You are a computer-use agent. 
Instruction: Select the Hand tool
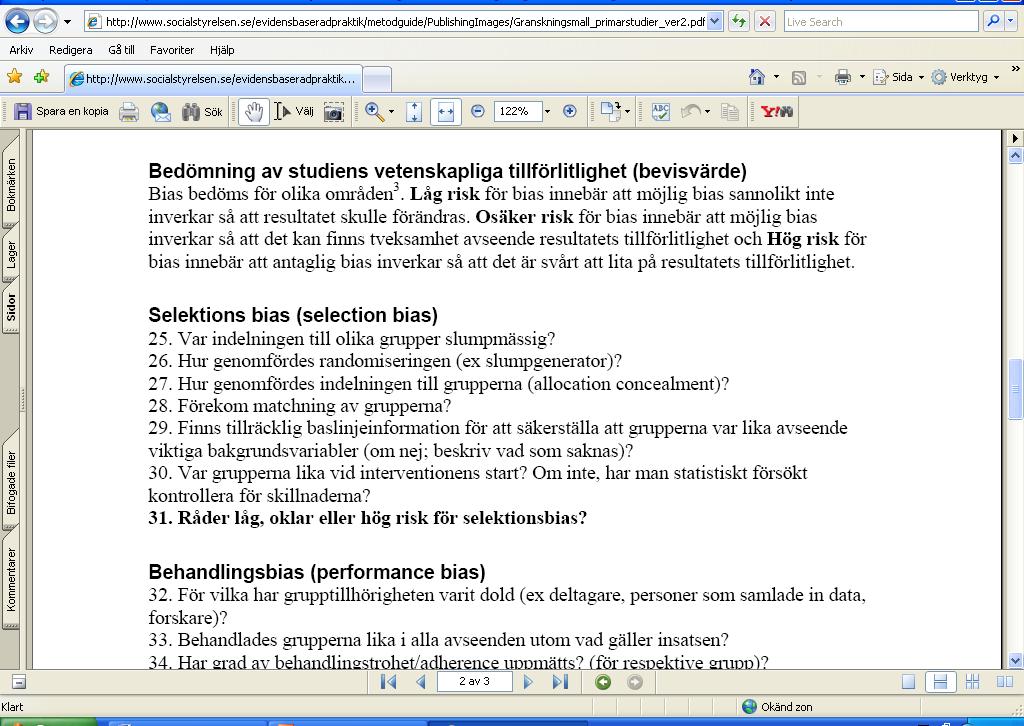click(x=253, y=112)
